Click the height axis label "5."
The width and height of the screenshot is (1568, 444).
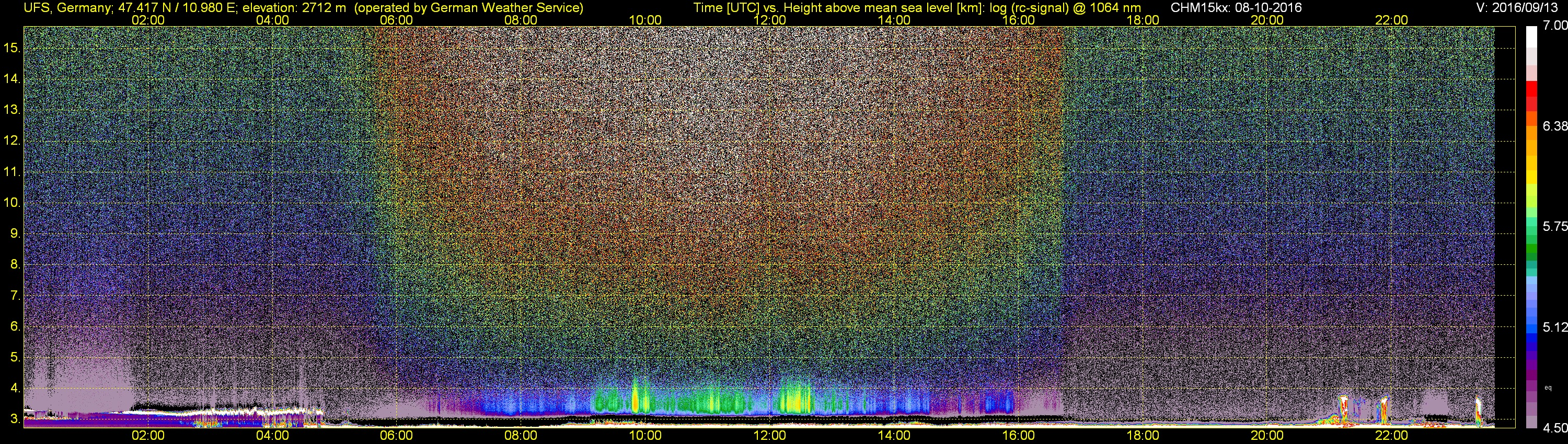tap(15, 357)
